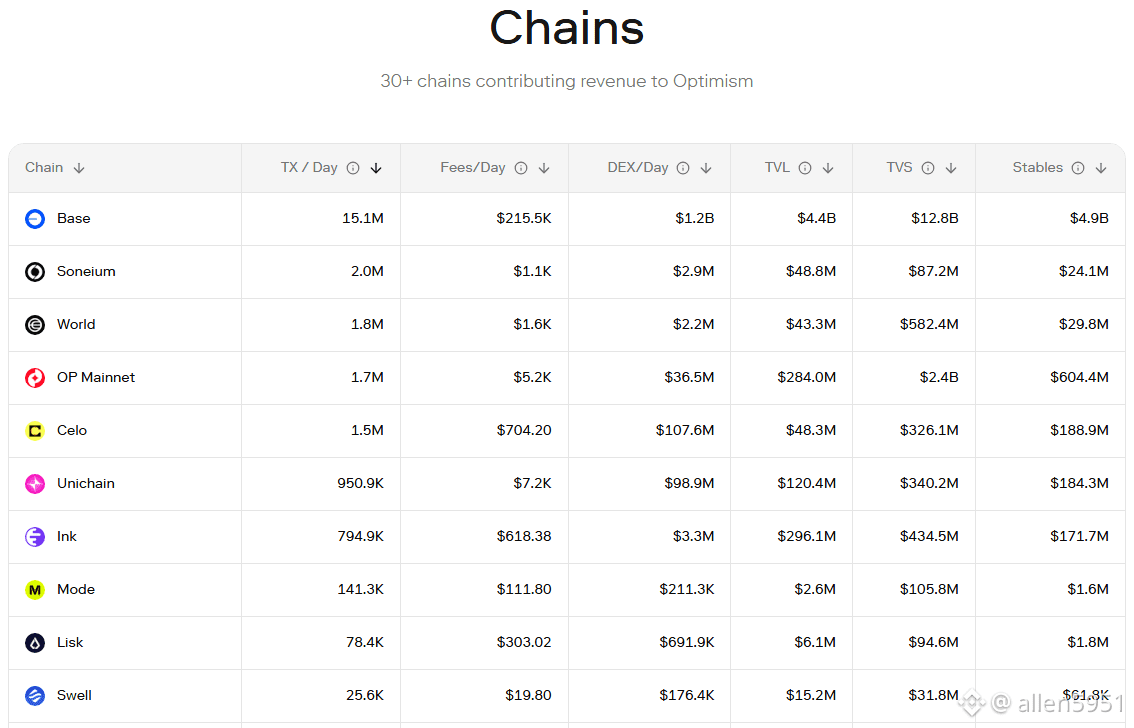Click Base's $215.5K fees cell
Image resolution: width=1134 pixels, height=728 pixels.
(x=524, y=219)
